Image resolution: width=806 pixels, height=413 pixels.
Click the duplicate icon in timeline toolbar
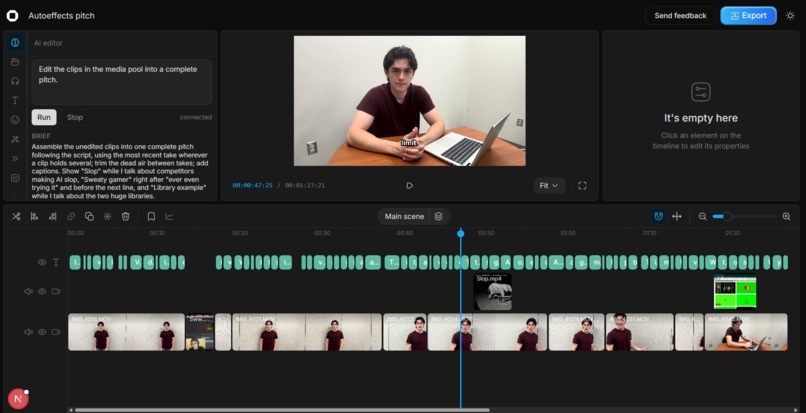[x=89, y=217]
